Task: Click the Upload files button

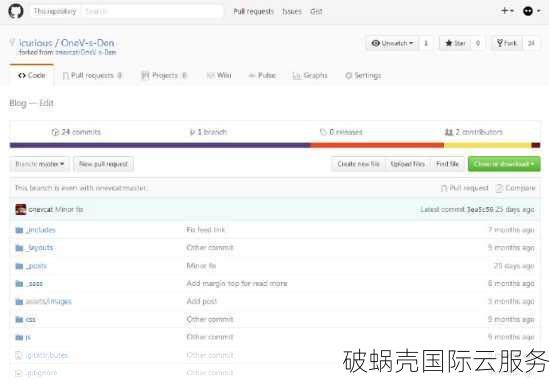Action: coord(408,164)
